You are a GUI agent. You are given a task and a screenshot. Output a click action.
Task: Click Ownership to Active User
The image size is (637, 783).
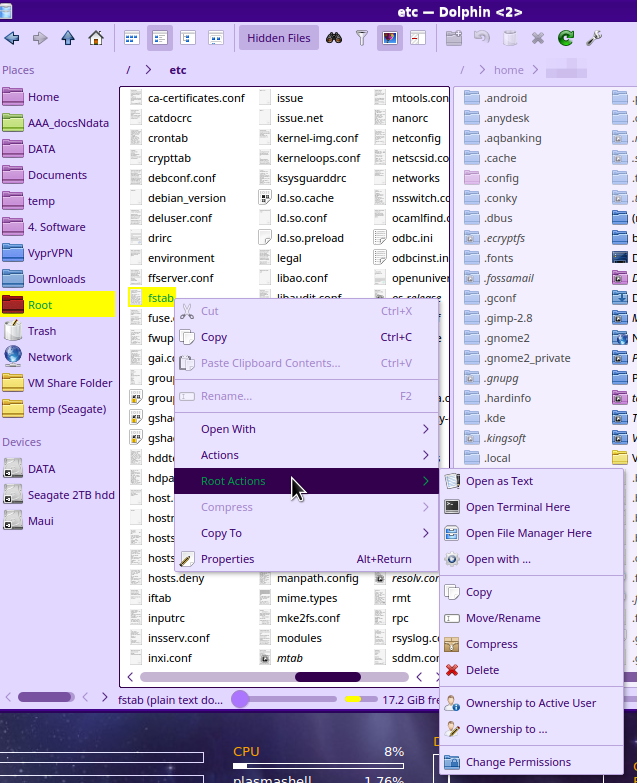point(530,703)
